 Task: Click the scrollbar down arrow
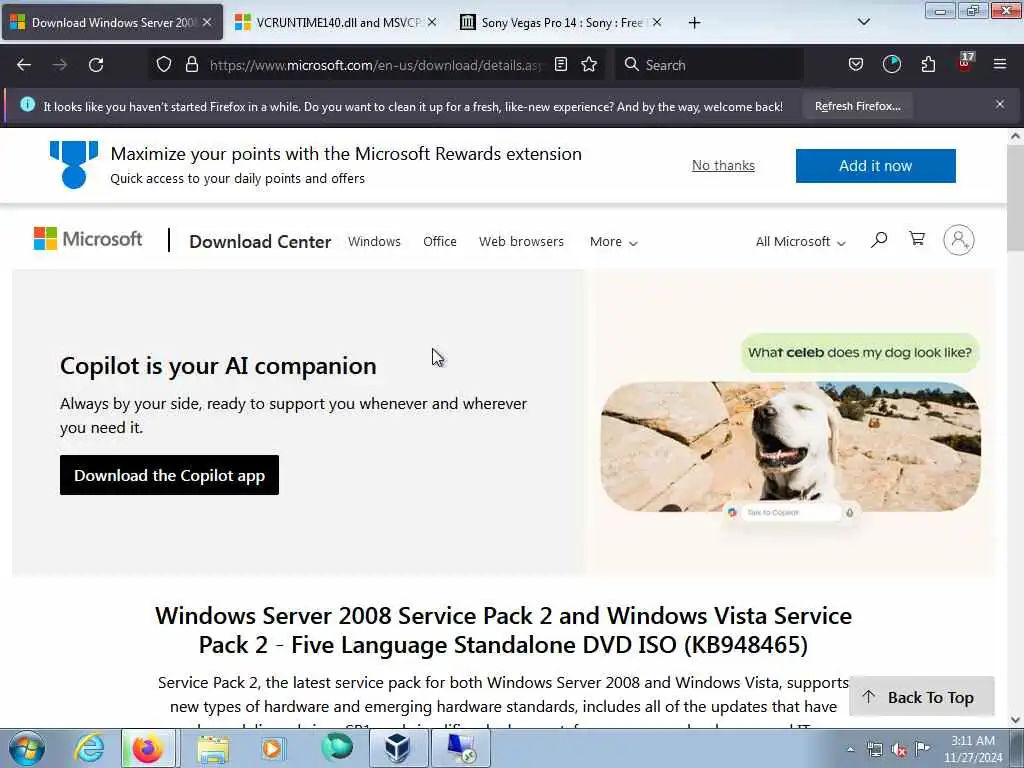[1015, 720]
